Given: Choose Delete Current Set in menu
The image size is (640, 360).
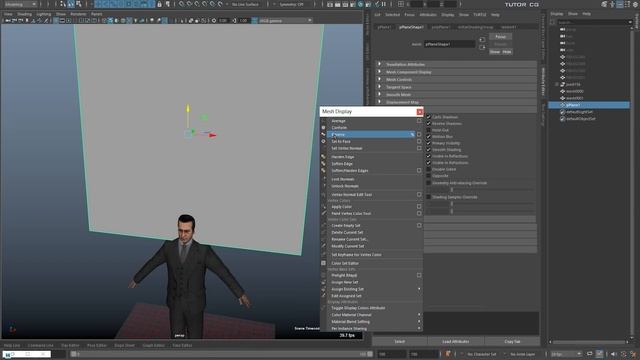Looking at the screenshot, I should [x=347, y=232].
